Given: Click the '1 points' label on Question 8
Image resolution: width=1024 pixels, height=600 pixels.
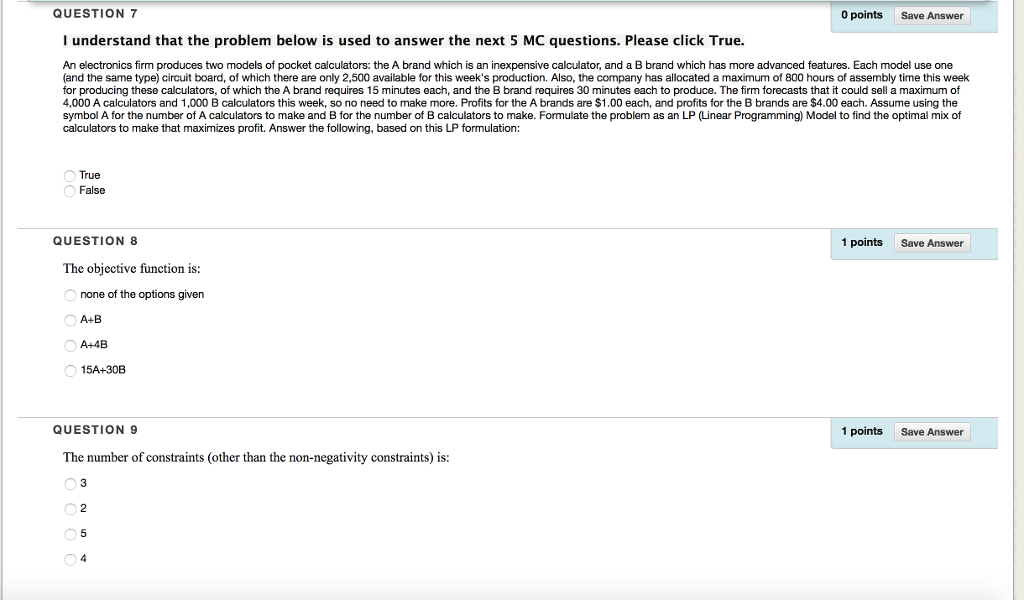Looking at the screenshot, I should point(862,242).
